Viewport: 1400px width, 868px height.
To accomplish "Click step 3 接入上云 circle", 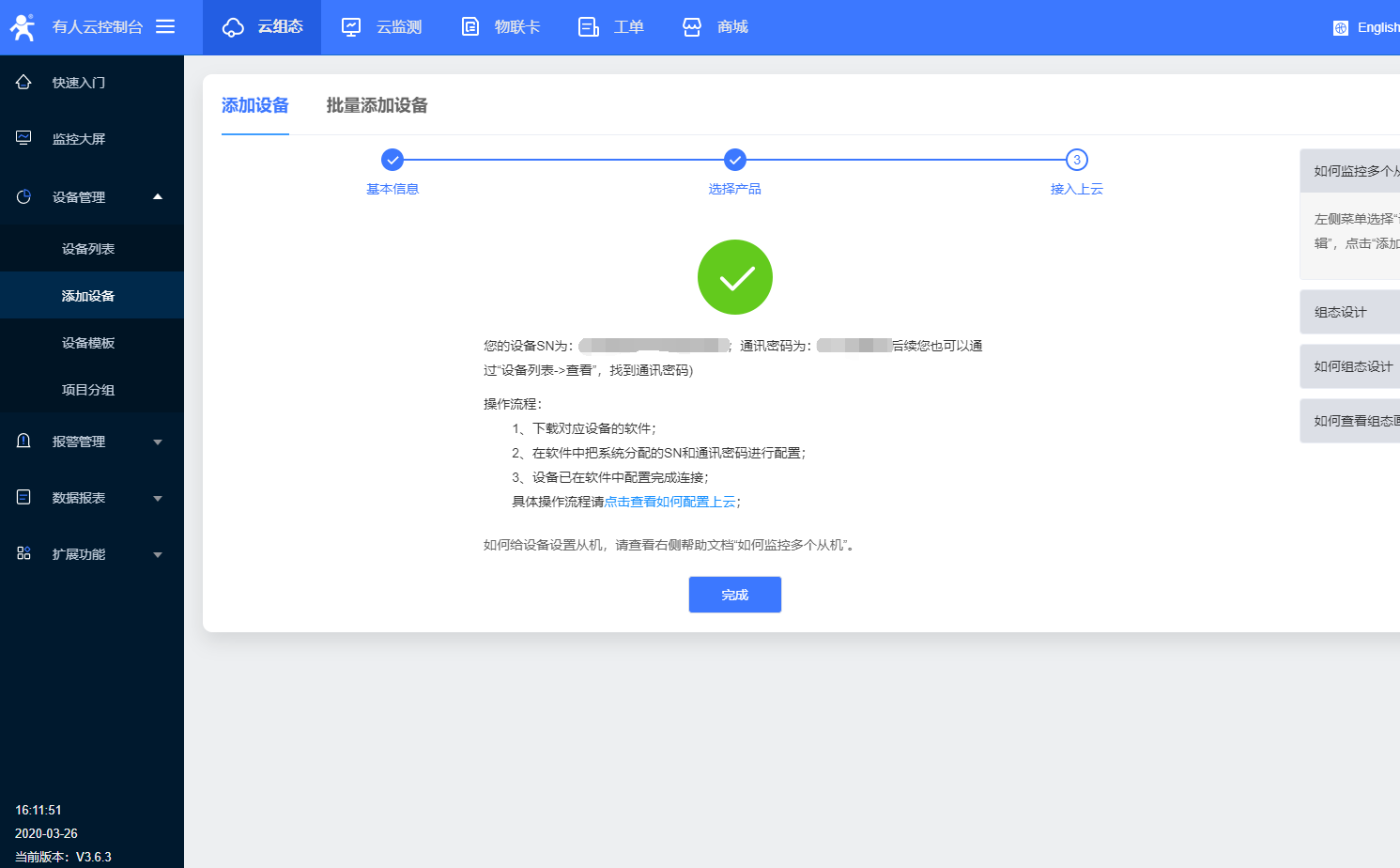I will (1076, 160).
